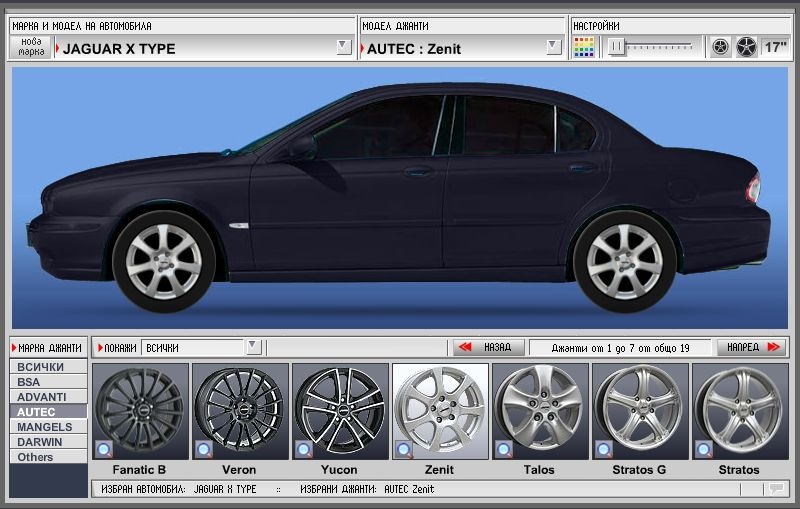This screenshot has width=800, height=509.
Task: Enlarge the Talos wheel using its magnifier icon
Action: point(503,449)
